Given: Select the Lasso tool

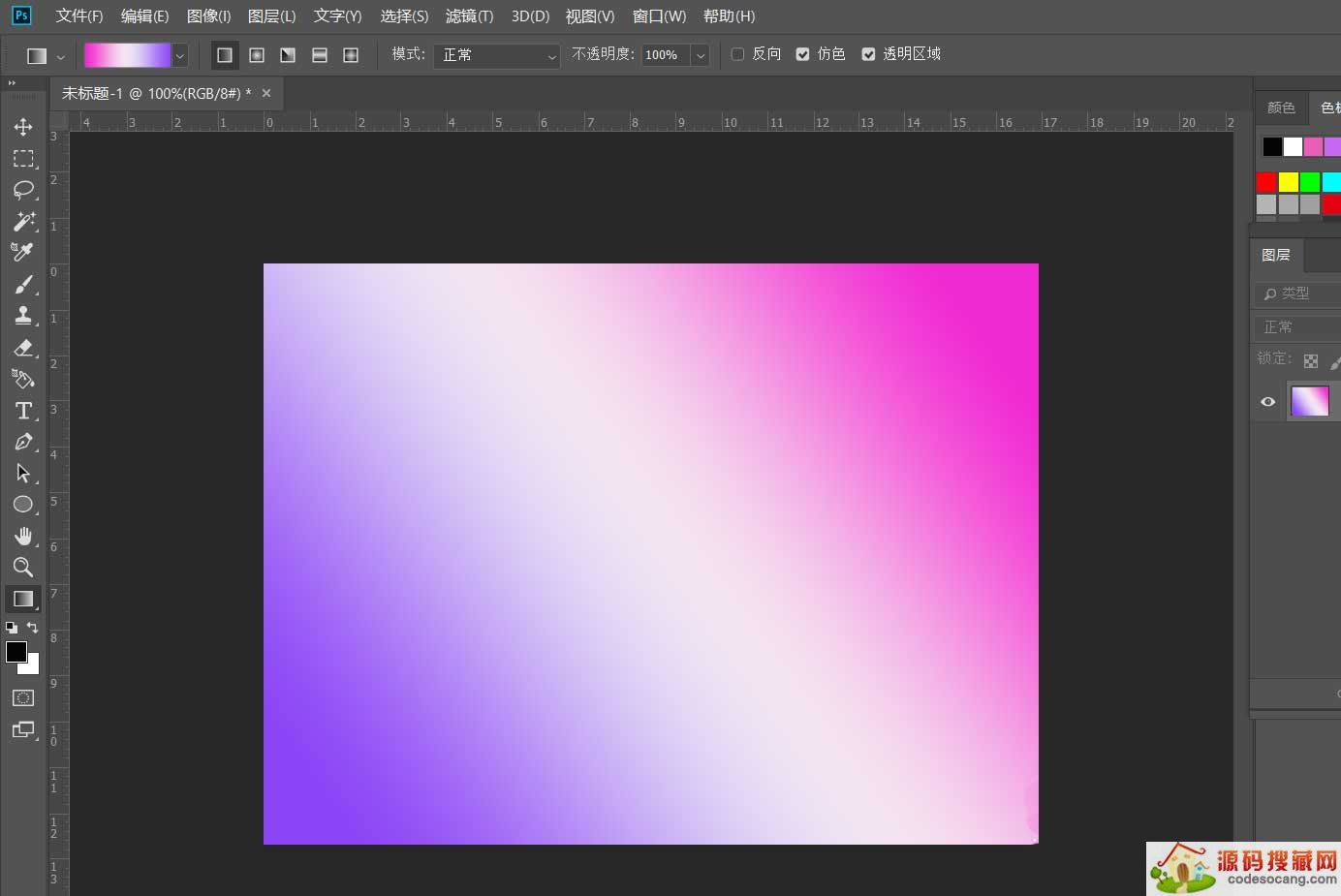Looking at the screenshot, I should 23,190.
